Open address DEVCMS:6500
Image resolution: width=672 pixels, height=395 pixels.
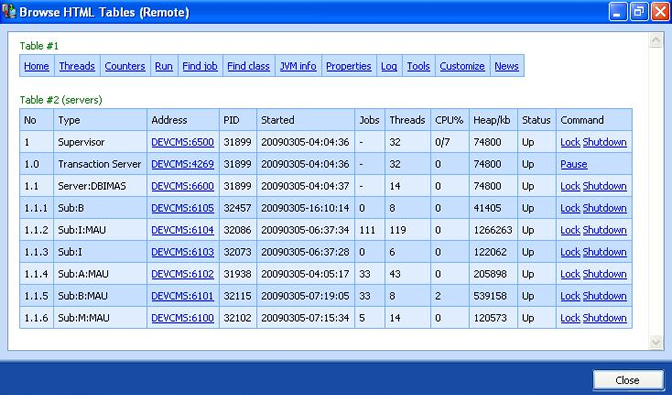click(x=183, y=142)
